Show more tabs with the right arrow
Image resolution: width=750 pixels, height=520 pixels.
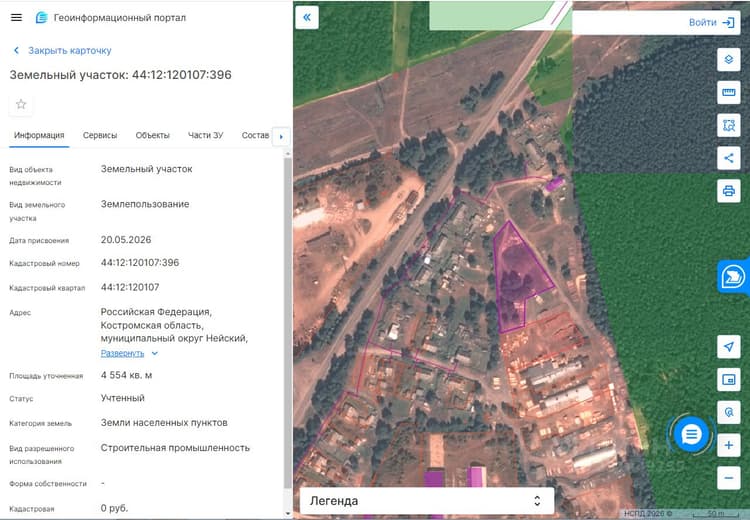click(281, 137)
